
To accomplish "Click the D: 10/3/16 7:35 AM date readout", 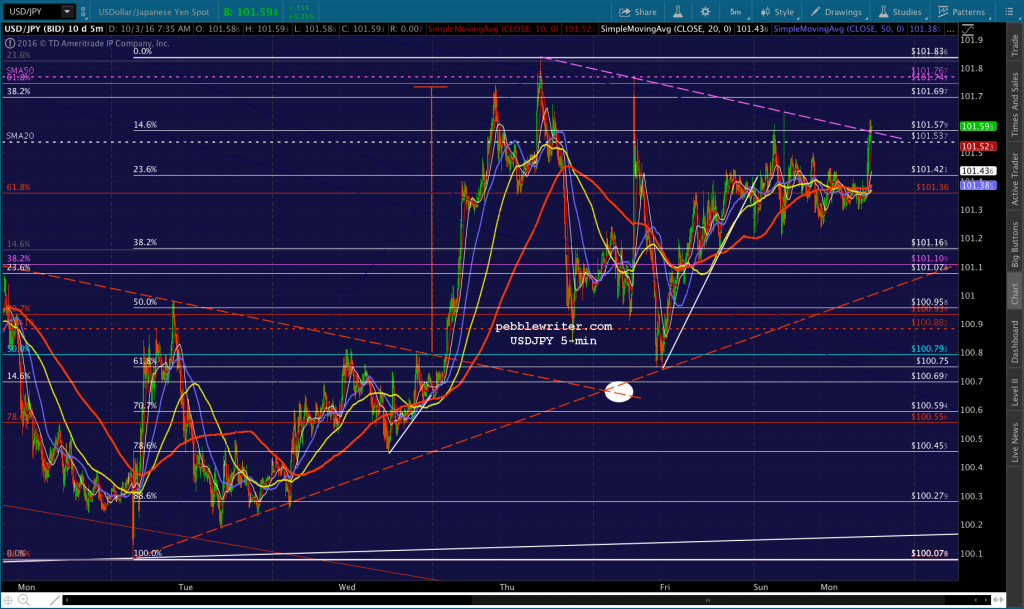I will 150,29.
